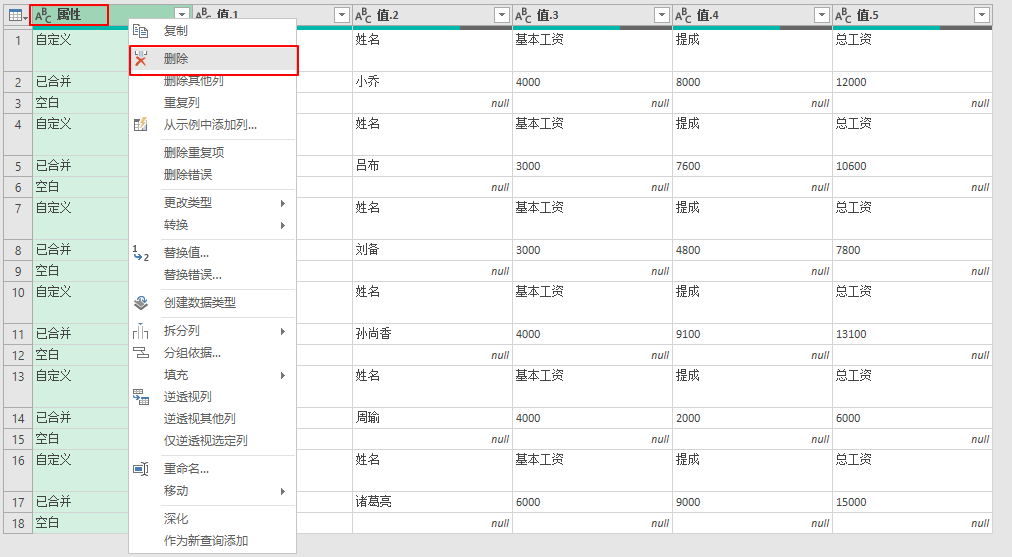Click ABC type icon of 属性 column
Viewport: 1012px width, 557px height.
(43, 15)
